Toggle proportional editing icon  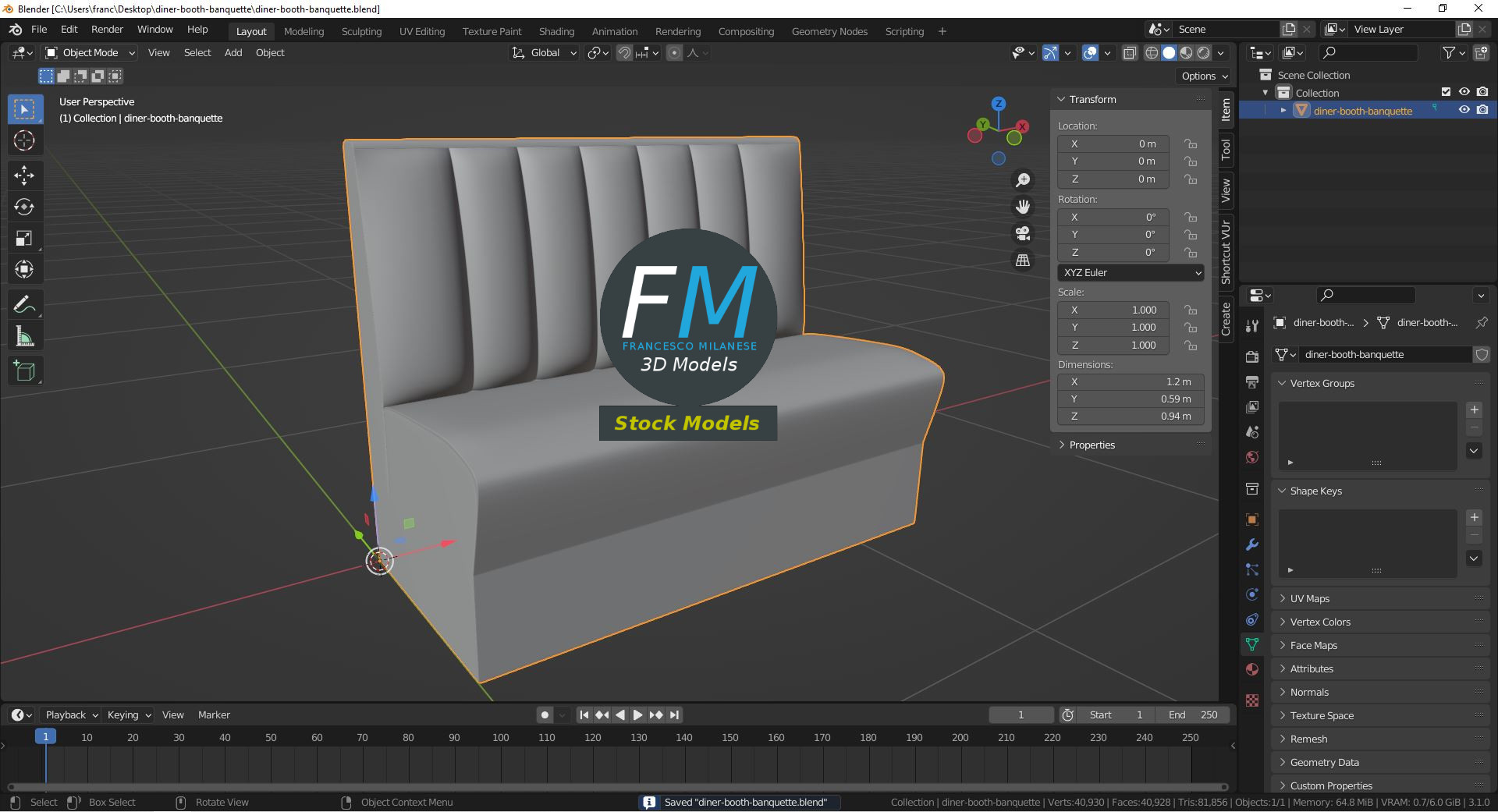675,53
